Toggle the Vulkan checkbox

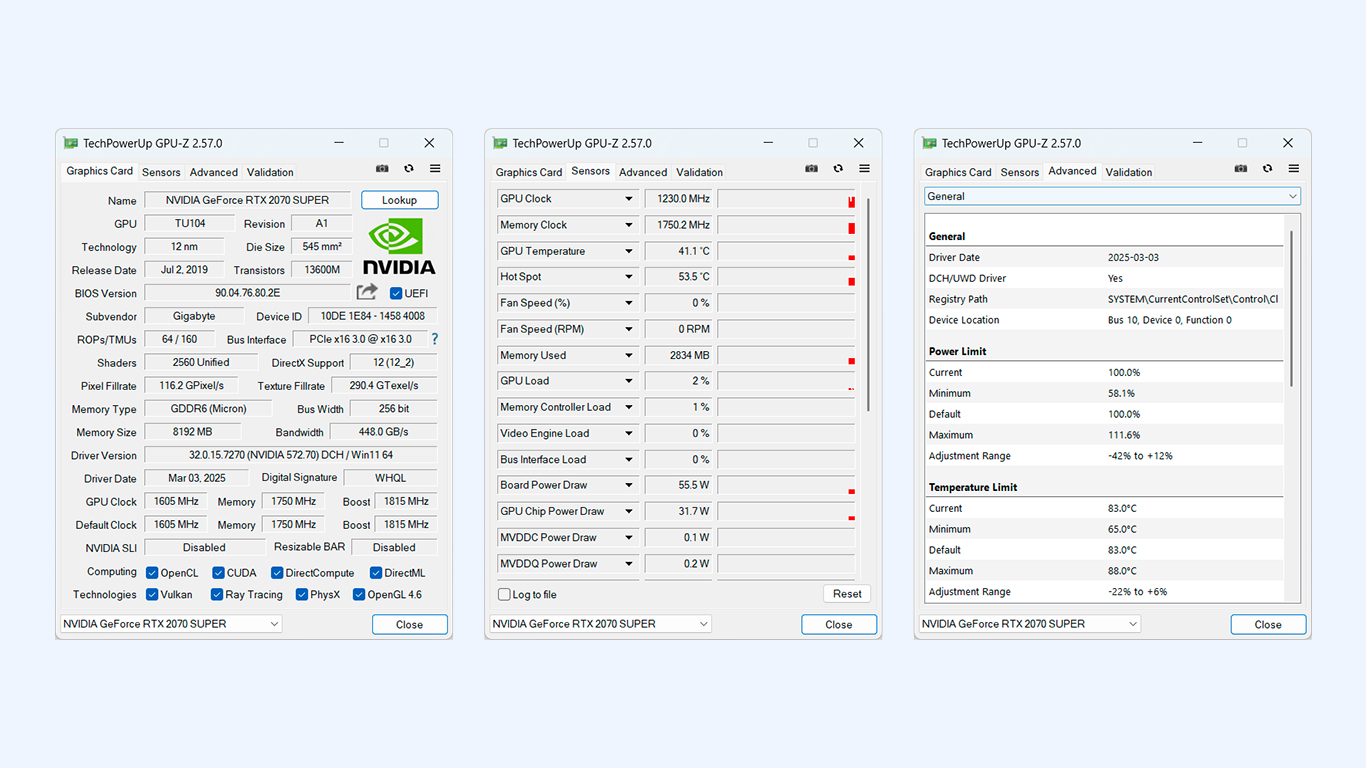[x=152, y=594]
